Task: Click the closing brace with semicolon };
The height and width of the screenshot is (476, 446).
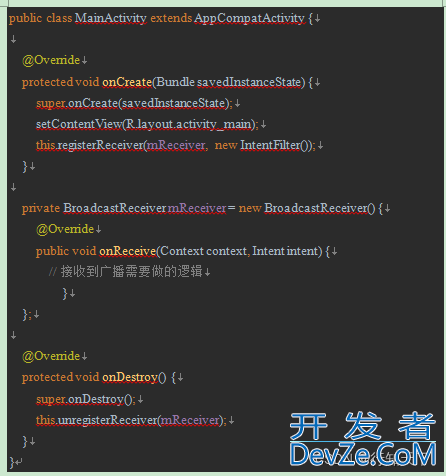Action: [x=27, y=314]
